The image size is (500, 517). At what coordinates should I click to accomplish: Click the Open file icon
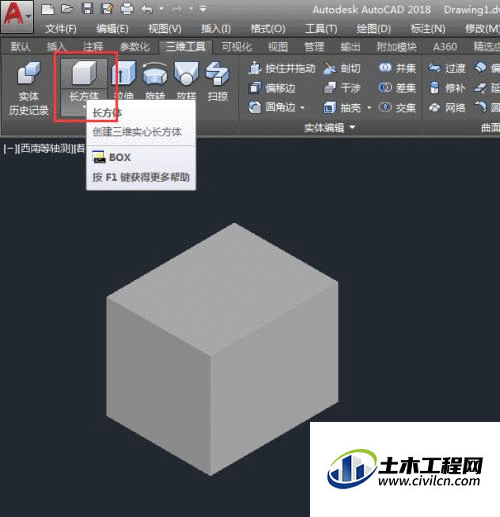tap(67, 9)
